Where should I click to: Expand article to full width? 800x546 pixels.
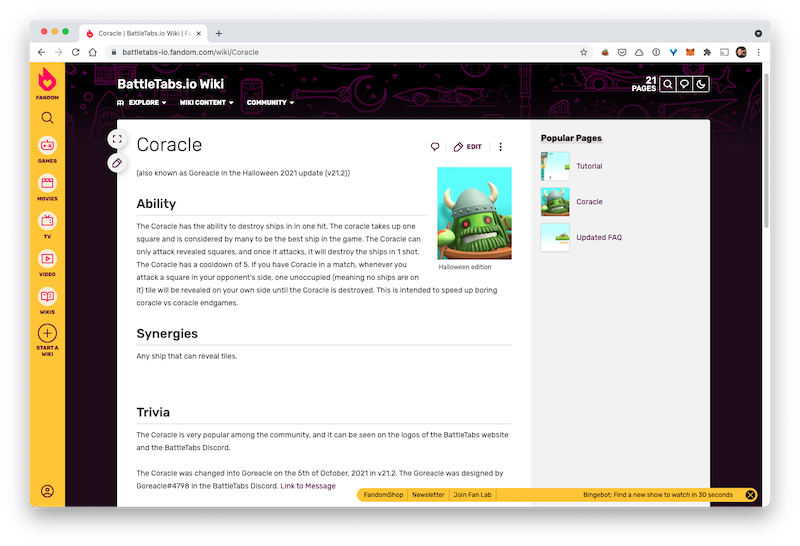click(x=117, y=139)
